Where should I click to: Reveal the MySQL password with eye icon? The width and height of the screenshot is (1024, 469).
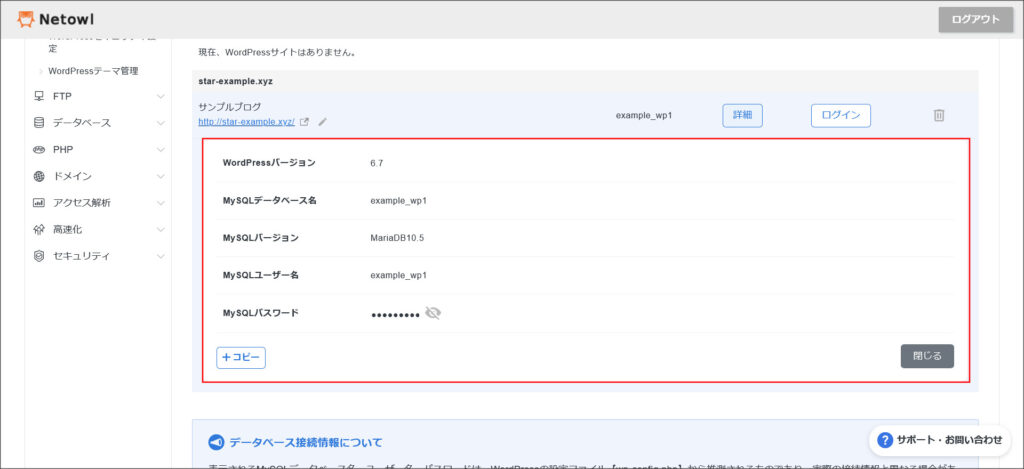[433, 314]
